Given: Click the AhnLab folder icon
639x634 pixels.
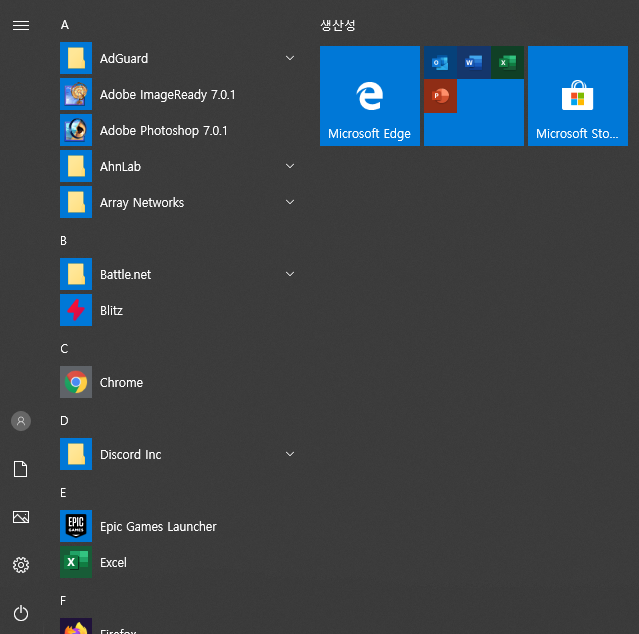Looking at the screenshot, I should coord(76,166).
